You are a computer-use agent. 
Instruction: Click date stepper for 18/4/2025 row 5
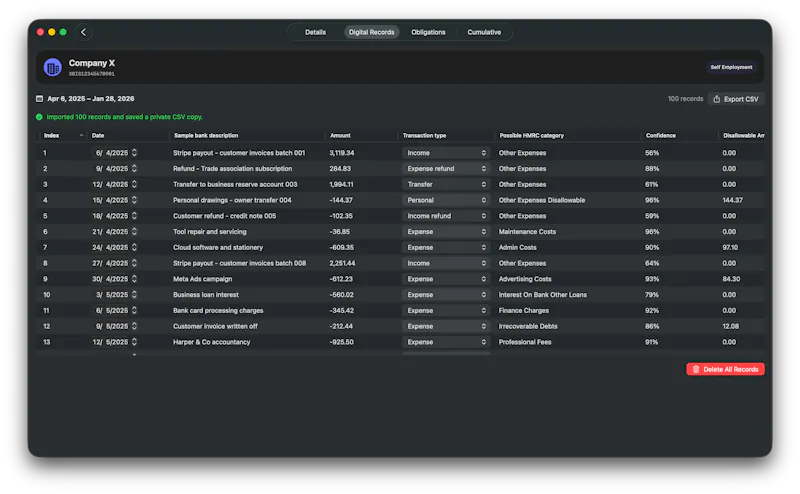(134, 216)
